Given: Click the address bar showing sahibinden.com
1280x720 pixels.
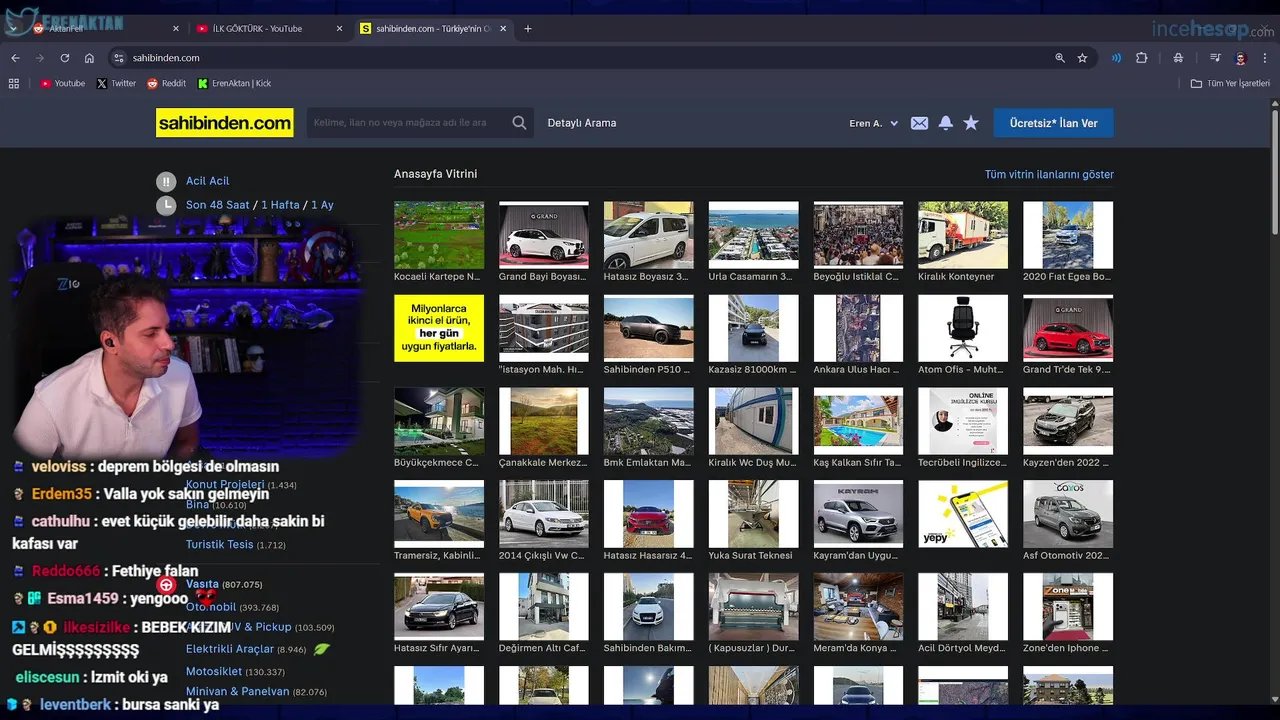Looking at the screenshot, I should [x=580, y=58].
